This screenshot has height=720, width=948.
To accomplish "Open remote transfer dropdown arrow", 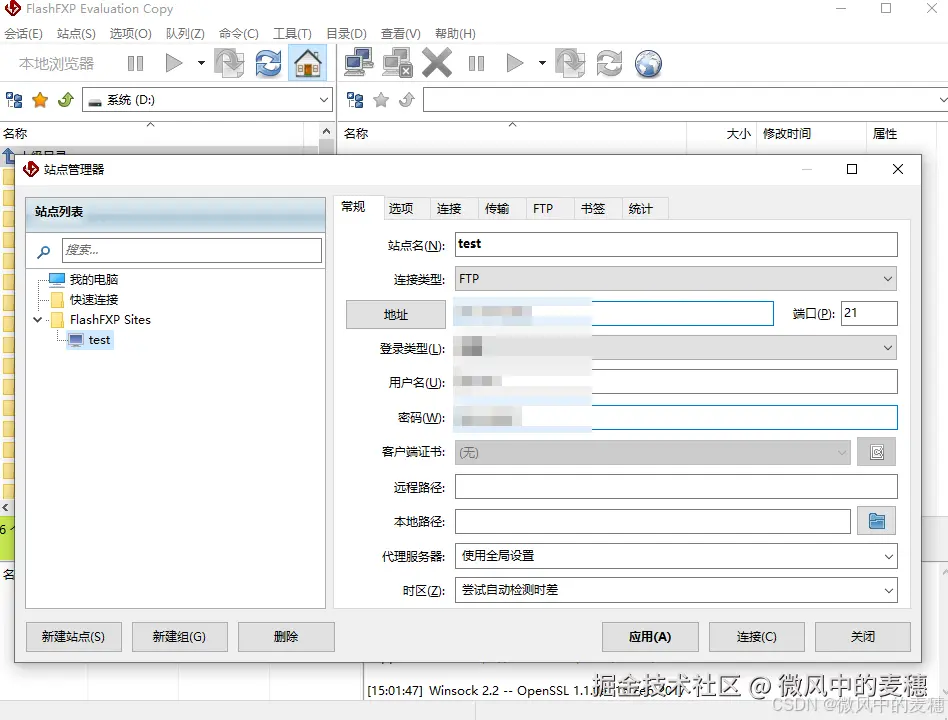I will [x=542, y=63].
